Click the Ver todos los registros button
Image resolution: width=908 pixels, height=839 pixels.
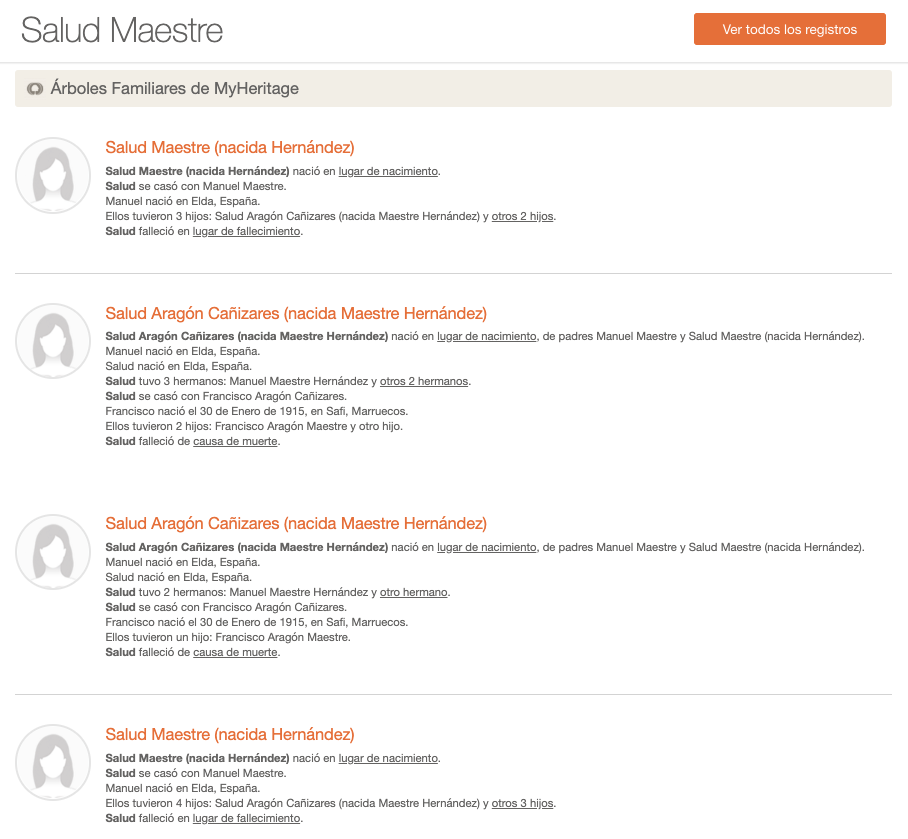click(789, 29)
